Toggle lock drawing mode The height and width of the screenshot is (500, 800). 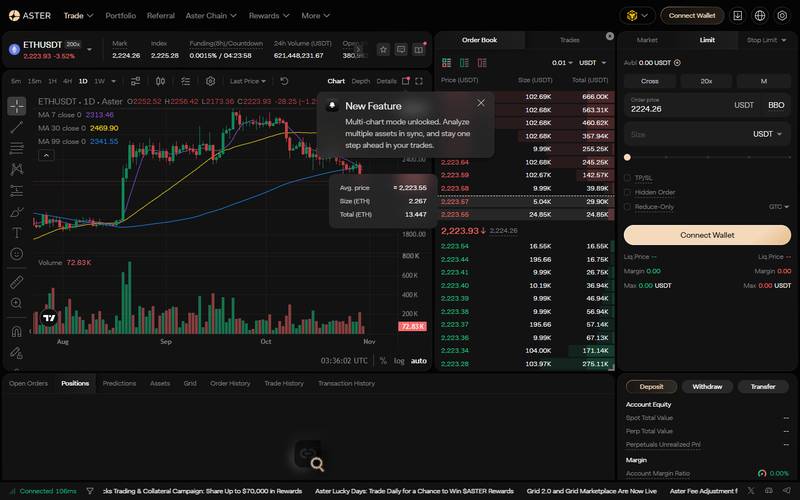click(x=17, y=353)
